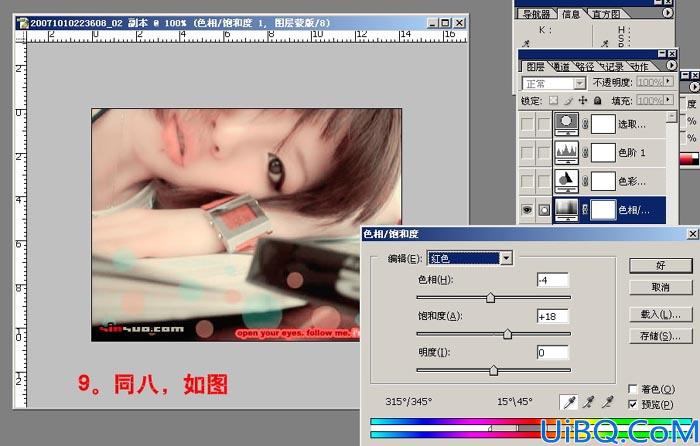Image resolution: width=700 pixels, height=446 pixels.
Task: Click the 色相(H) value field showing -4
Action: 553,280
